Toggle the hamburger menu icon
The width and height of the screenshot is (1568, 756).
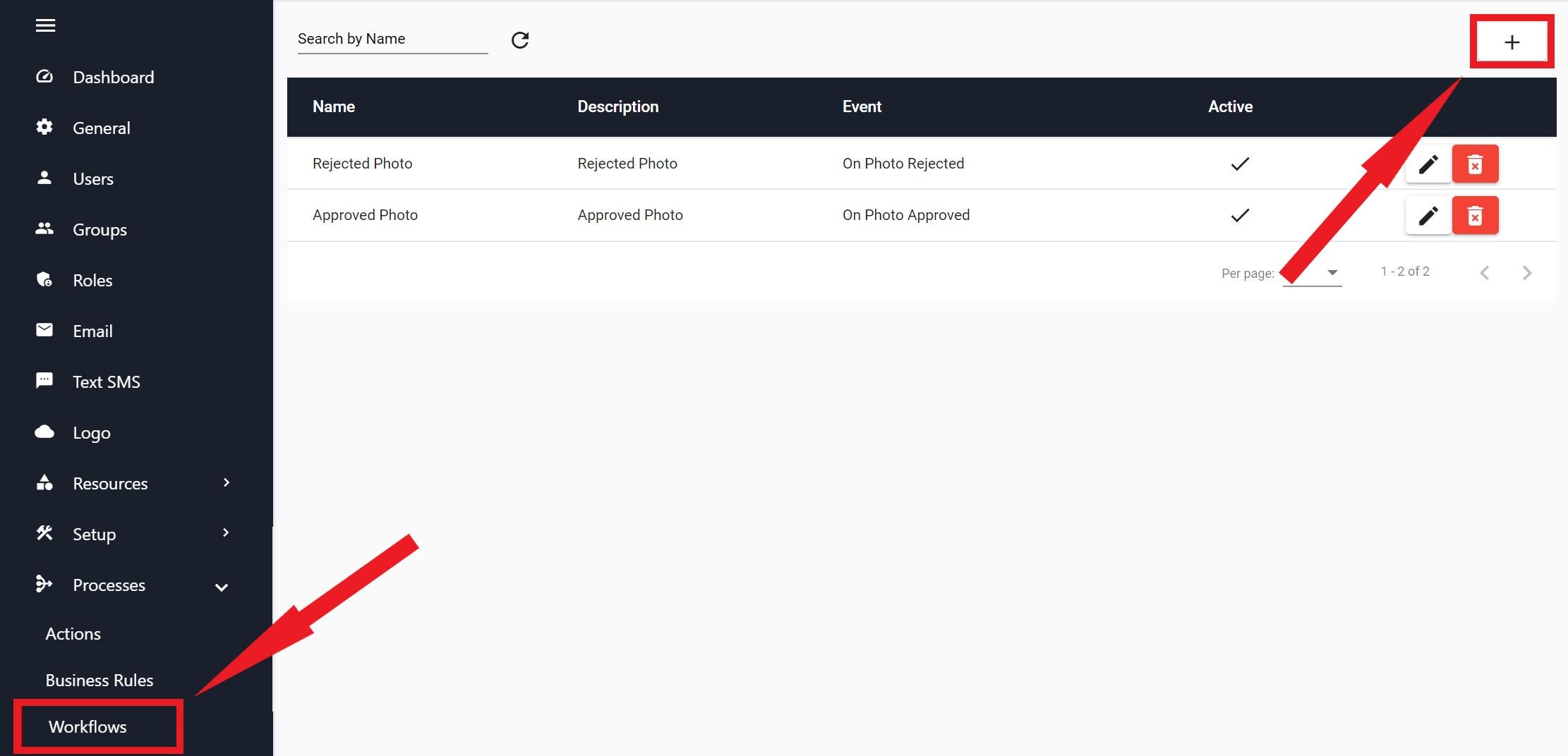tap(45, 25)
